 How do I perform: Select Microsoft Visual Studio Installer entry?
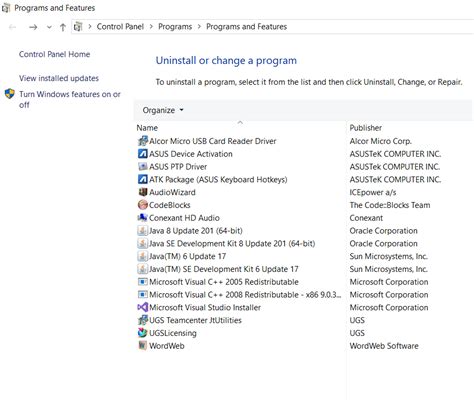coord(205,307)
